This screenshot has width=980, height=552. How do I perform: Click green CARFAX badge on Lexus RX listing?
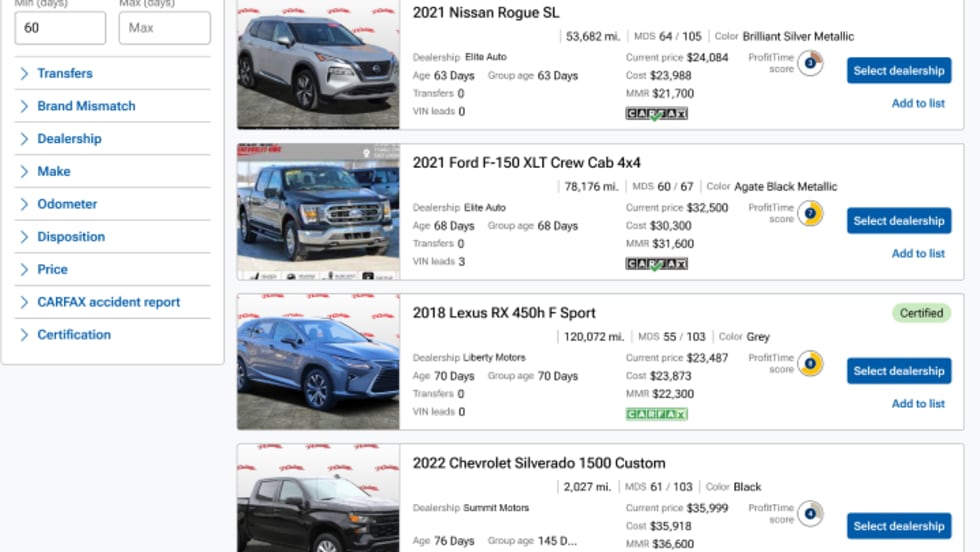[656, 414]
